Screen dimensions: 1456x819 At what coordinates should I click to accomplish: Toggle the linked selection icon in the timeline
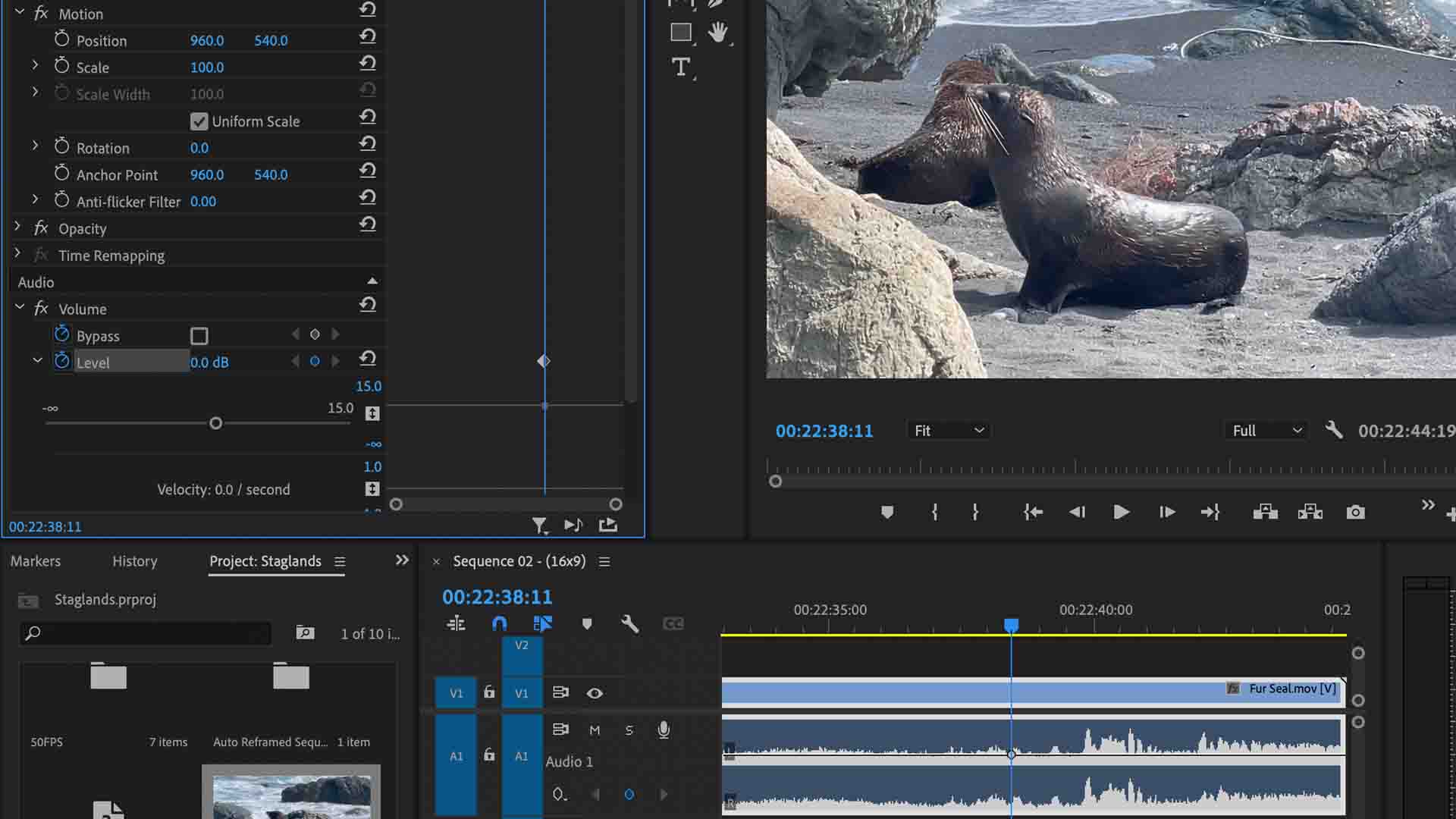[x=543, y=623]
